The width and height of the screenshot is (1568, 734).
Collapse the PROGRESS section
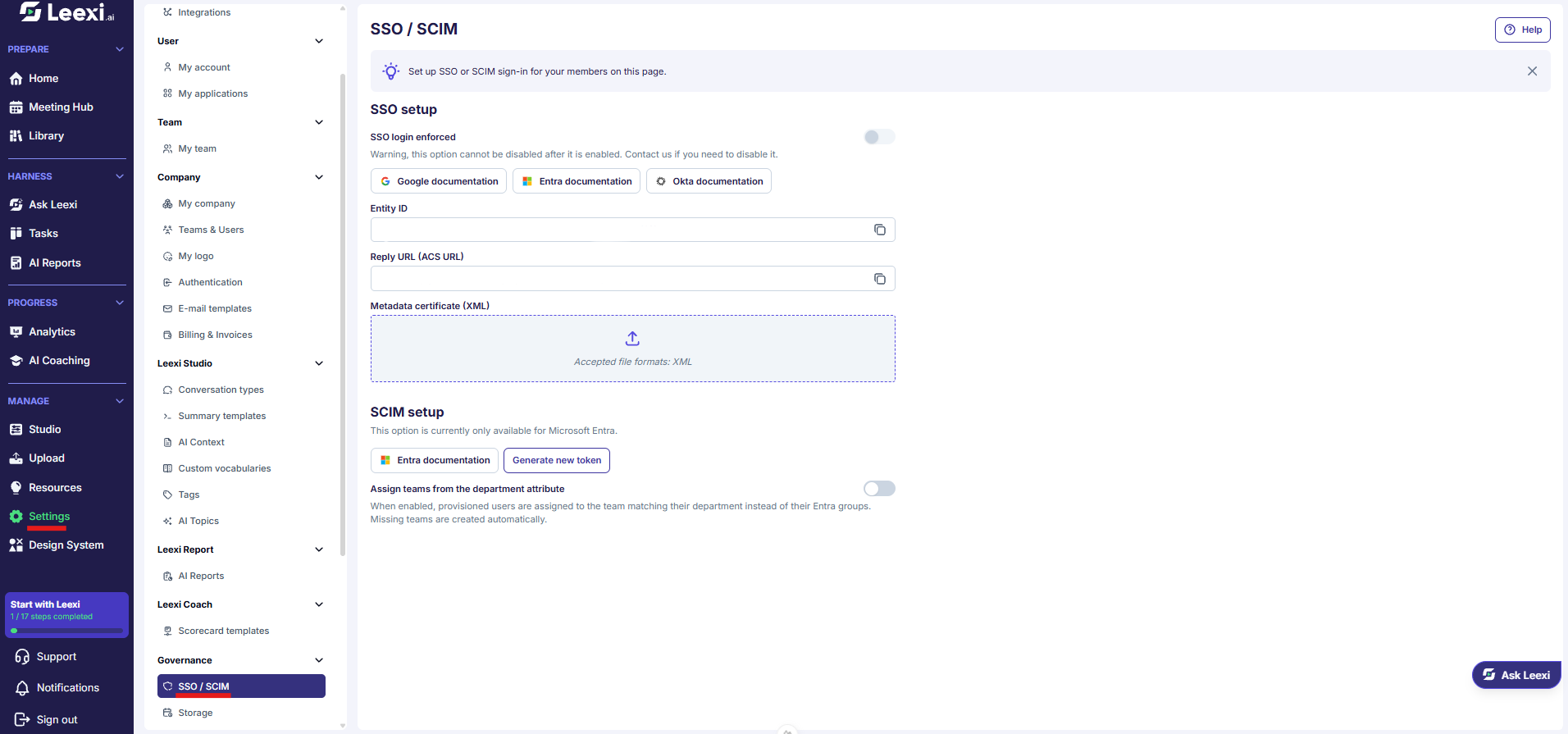point(120,303)
